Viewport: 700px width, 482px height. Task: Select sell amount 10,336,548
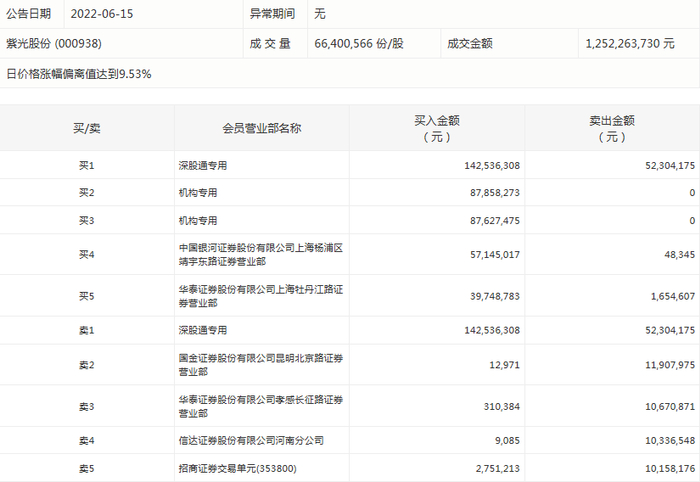pyautogui.click(x=670, y=441)
